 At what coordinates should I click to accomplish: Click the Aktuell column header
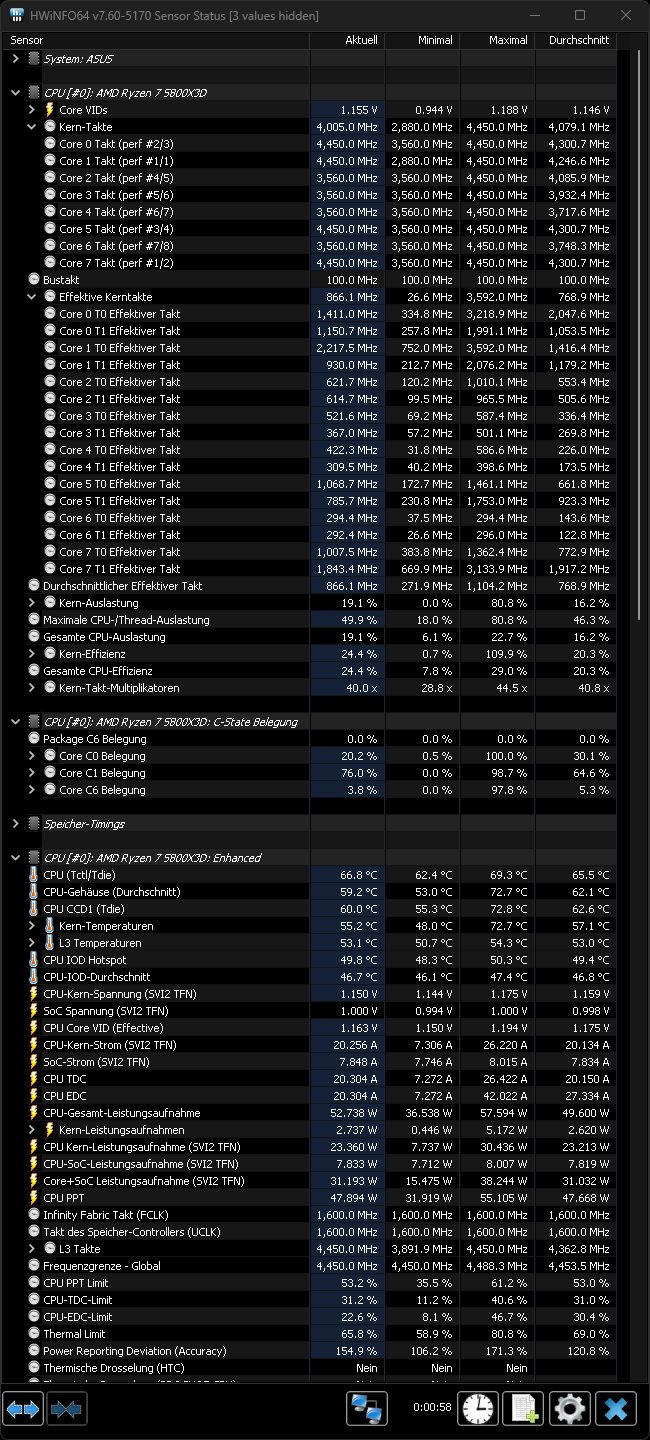(361, 39)
